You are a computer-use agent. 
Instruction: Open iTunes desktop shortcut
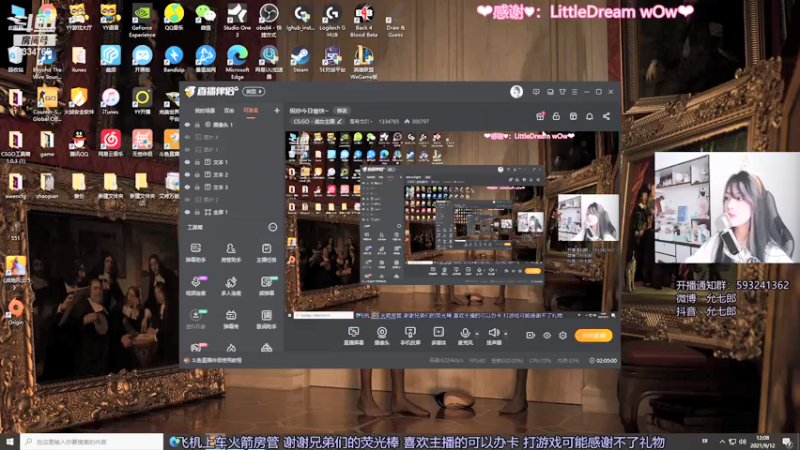[110, 101]
